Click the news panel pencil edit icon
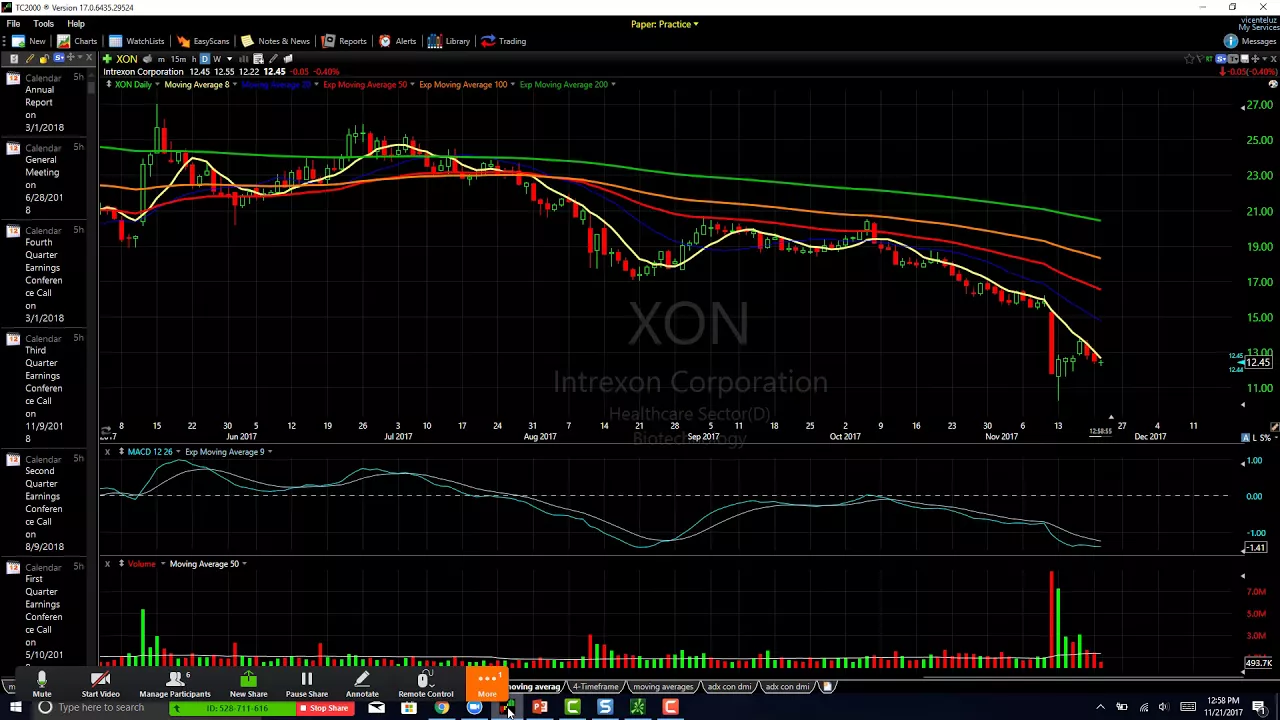The image size is (1280, 720). [x=30, y=59]
